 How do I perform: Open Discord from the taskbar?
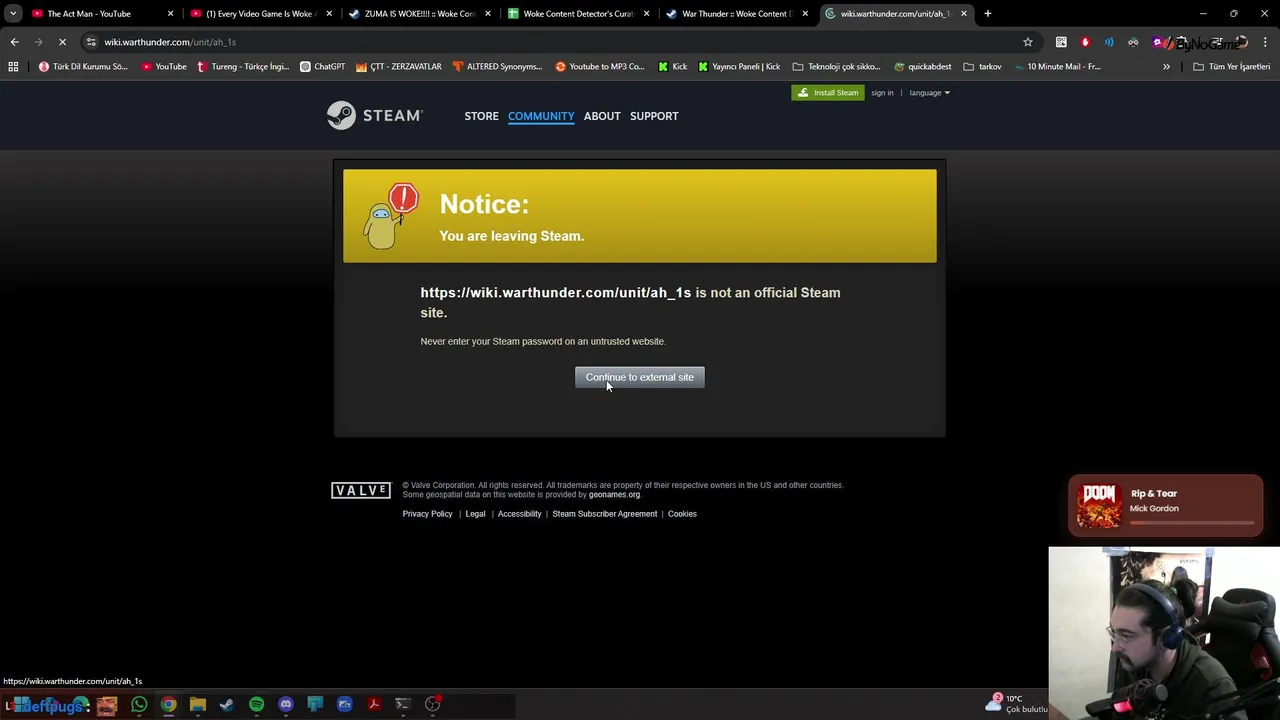coord(286,705)
